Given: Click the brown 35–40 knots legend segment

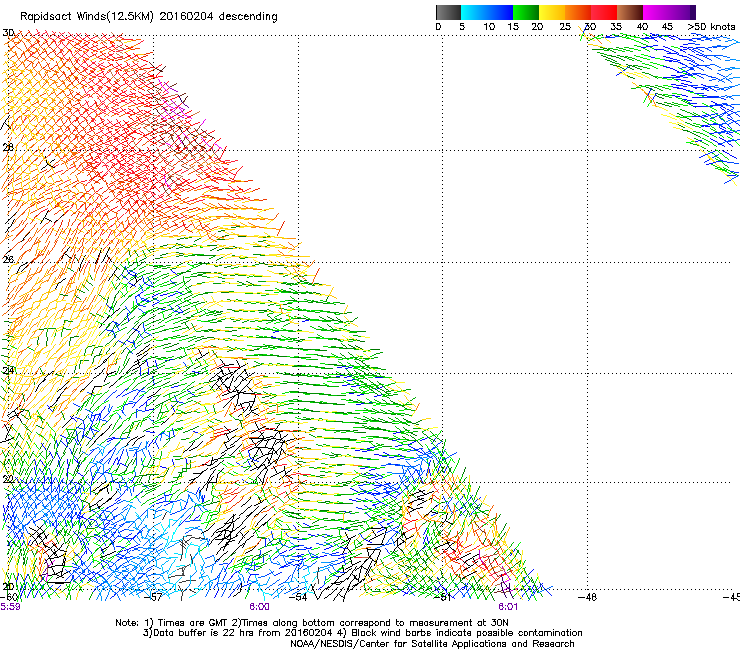Looking at the screenshot, I should coord(630,12).
